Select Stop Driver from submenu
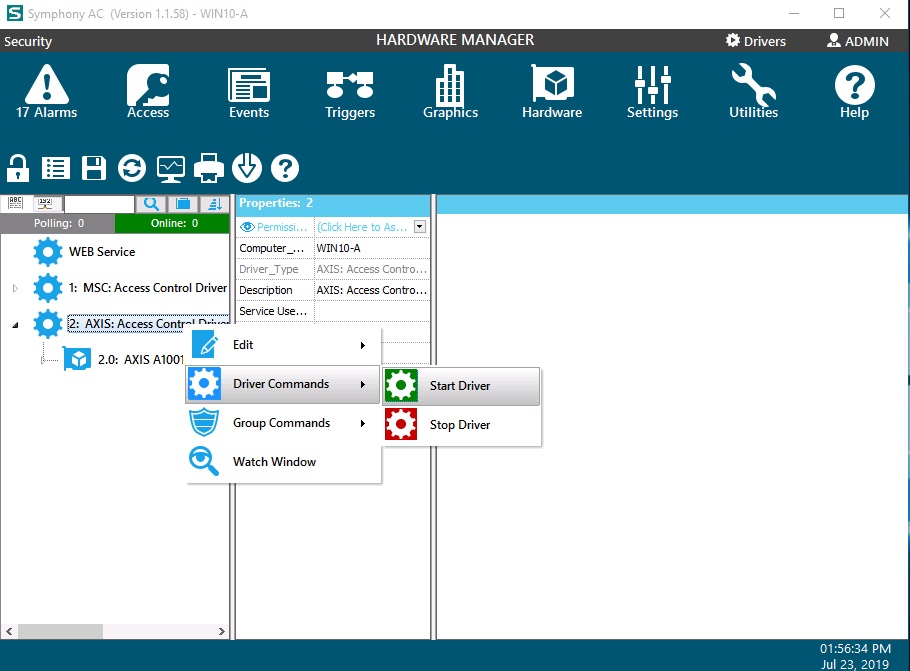910x671 pixels. click(x=461, y=425)
